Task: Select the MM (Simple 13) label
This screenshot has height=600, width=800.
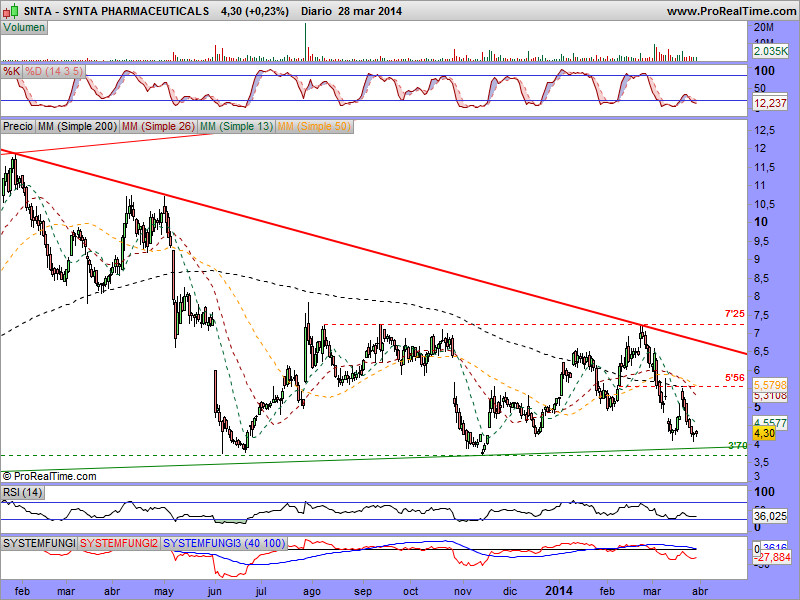Action: (x=236, y=126)
